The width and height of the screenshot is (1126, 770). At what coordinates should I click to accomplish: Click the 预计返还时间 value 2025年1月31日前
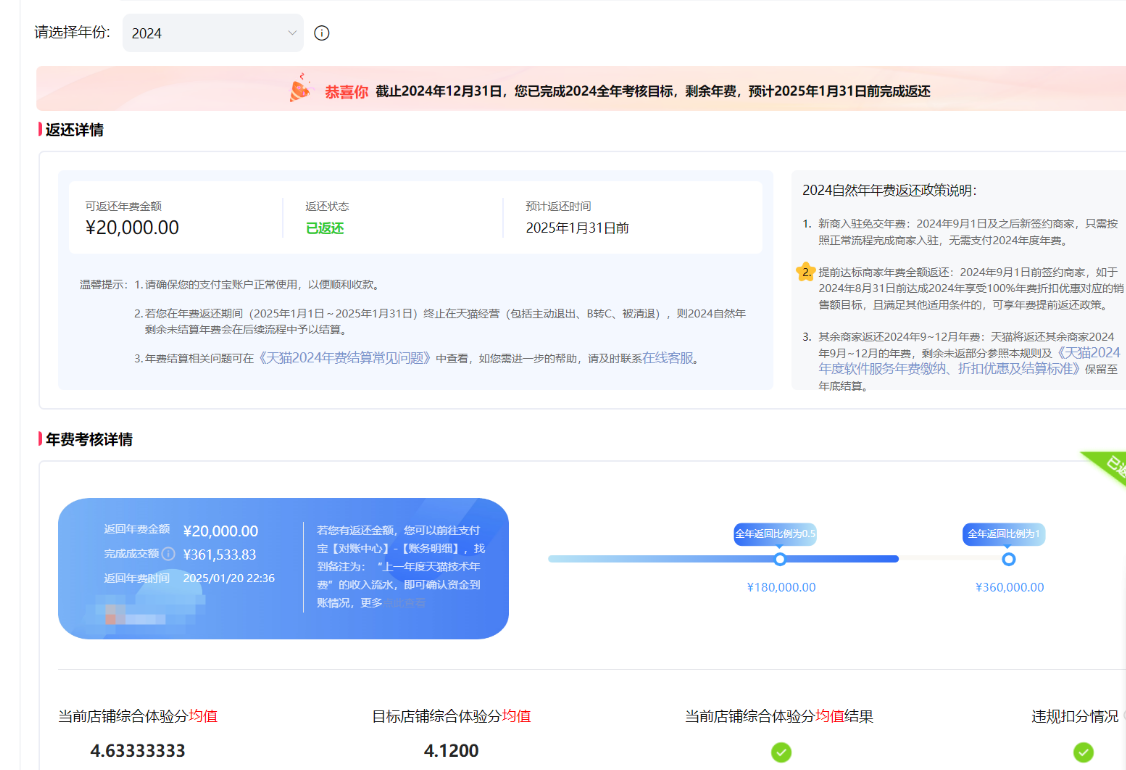(577, 228)
